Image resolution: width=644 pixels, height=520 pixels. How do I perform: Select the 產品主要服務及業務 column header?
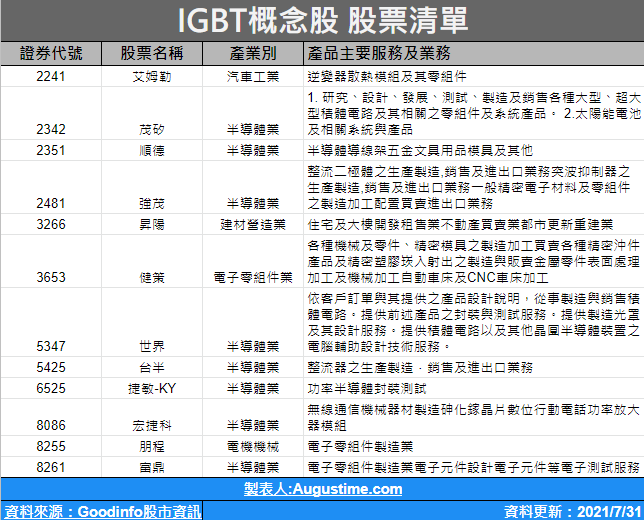474,53
